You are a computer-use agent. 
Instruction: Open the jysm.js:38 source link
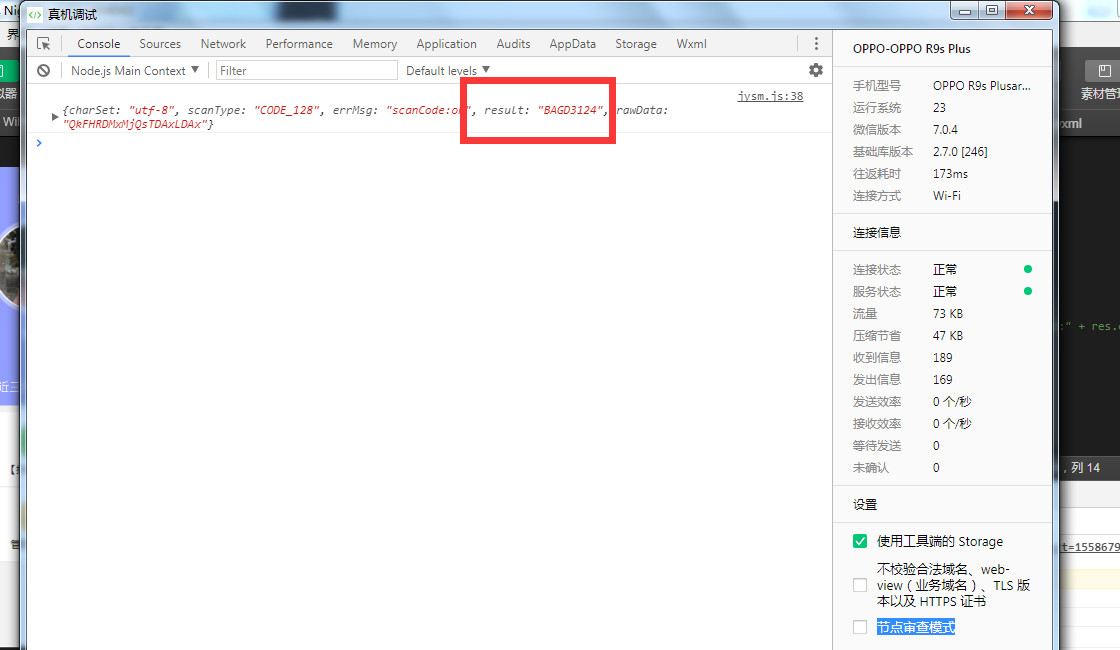point(770,96)
